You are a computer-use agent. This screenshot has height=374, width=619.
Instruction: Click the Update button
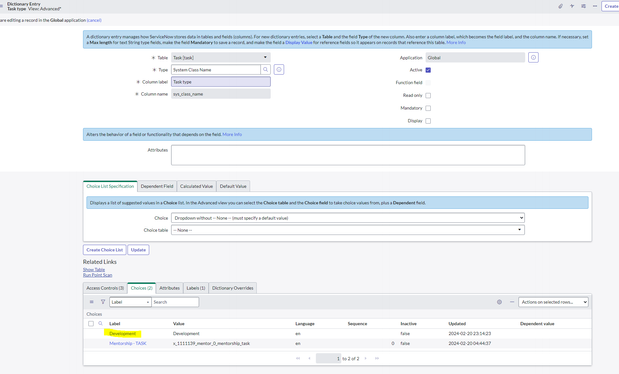point(138,250)
